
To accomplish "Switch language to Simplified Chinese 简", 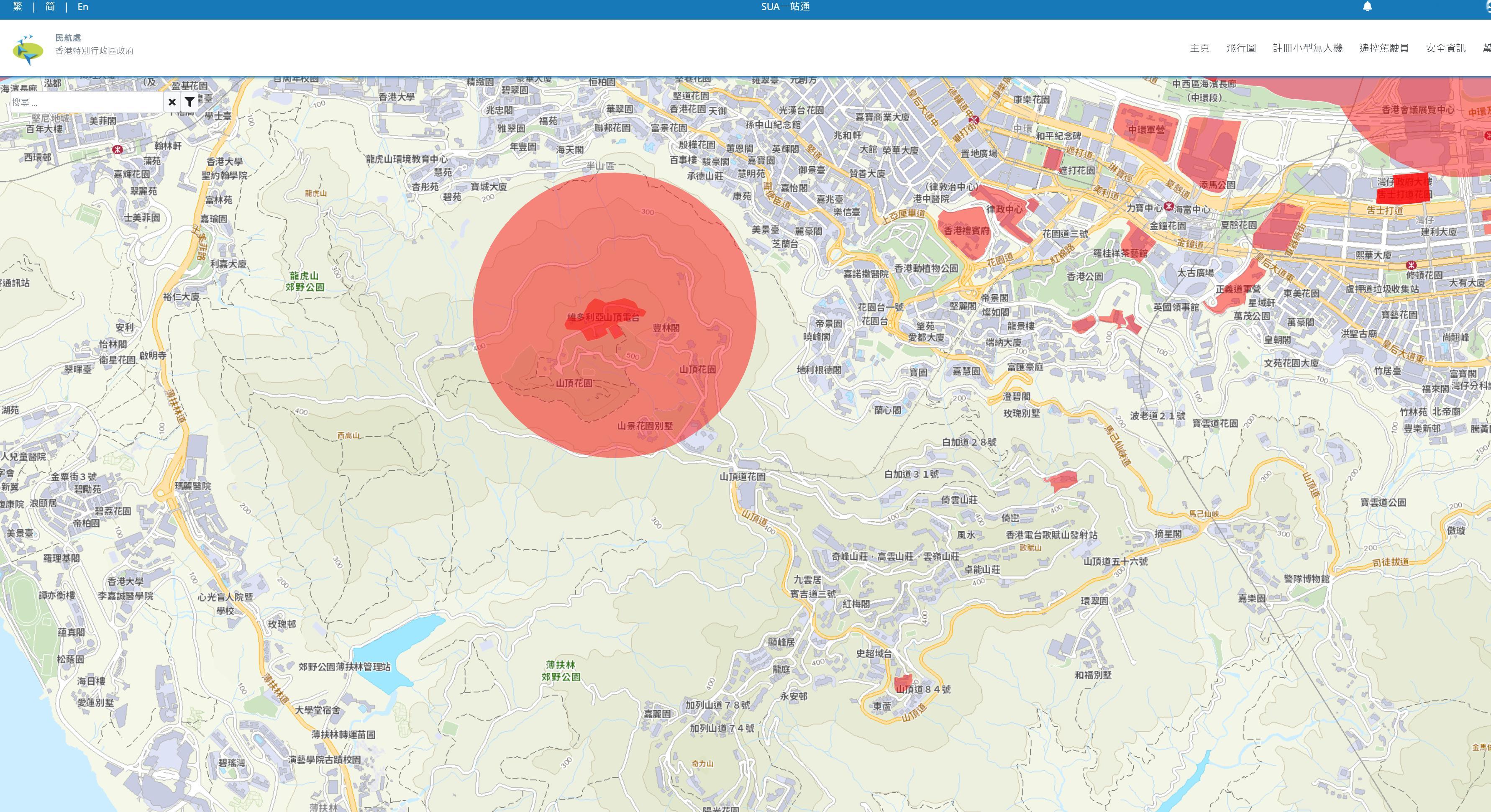I will (x=50, y=7).
